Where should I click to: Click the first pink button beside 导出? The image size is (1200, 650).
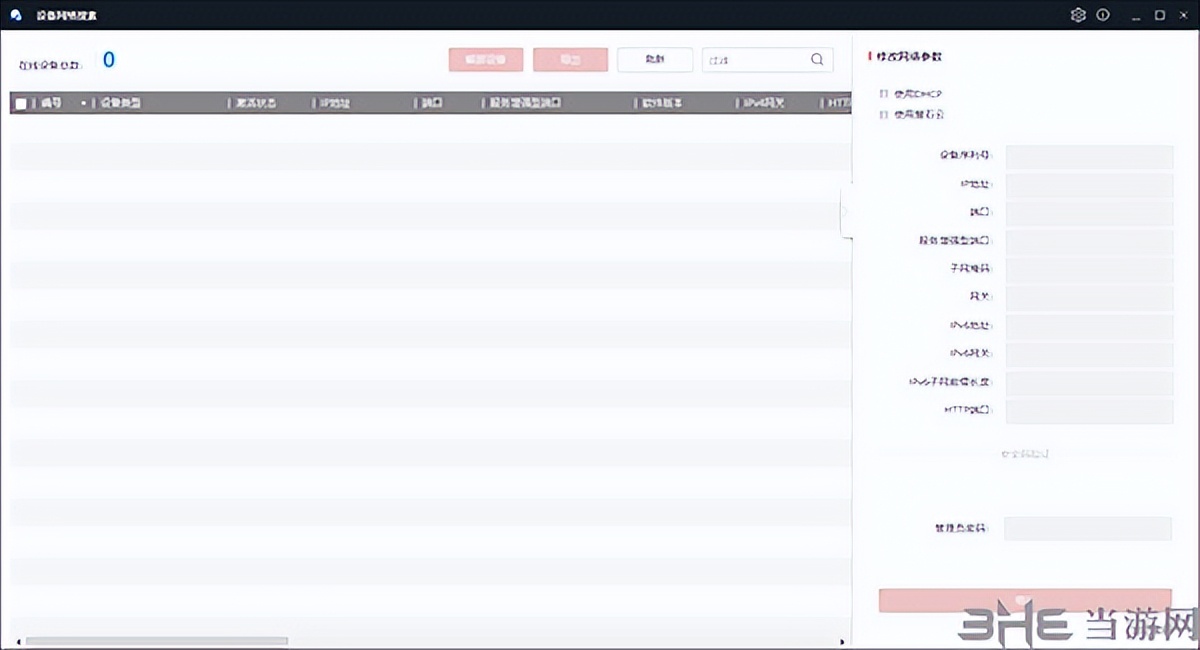tap(486, 60)
